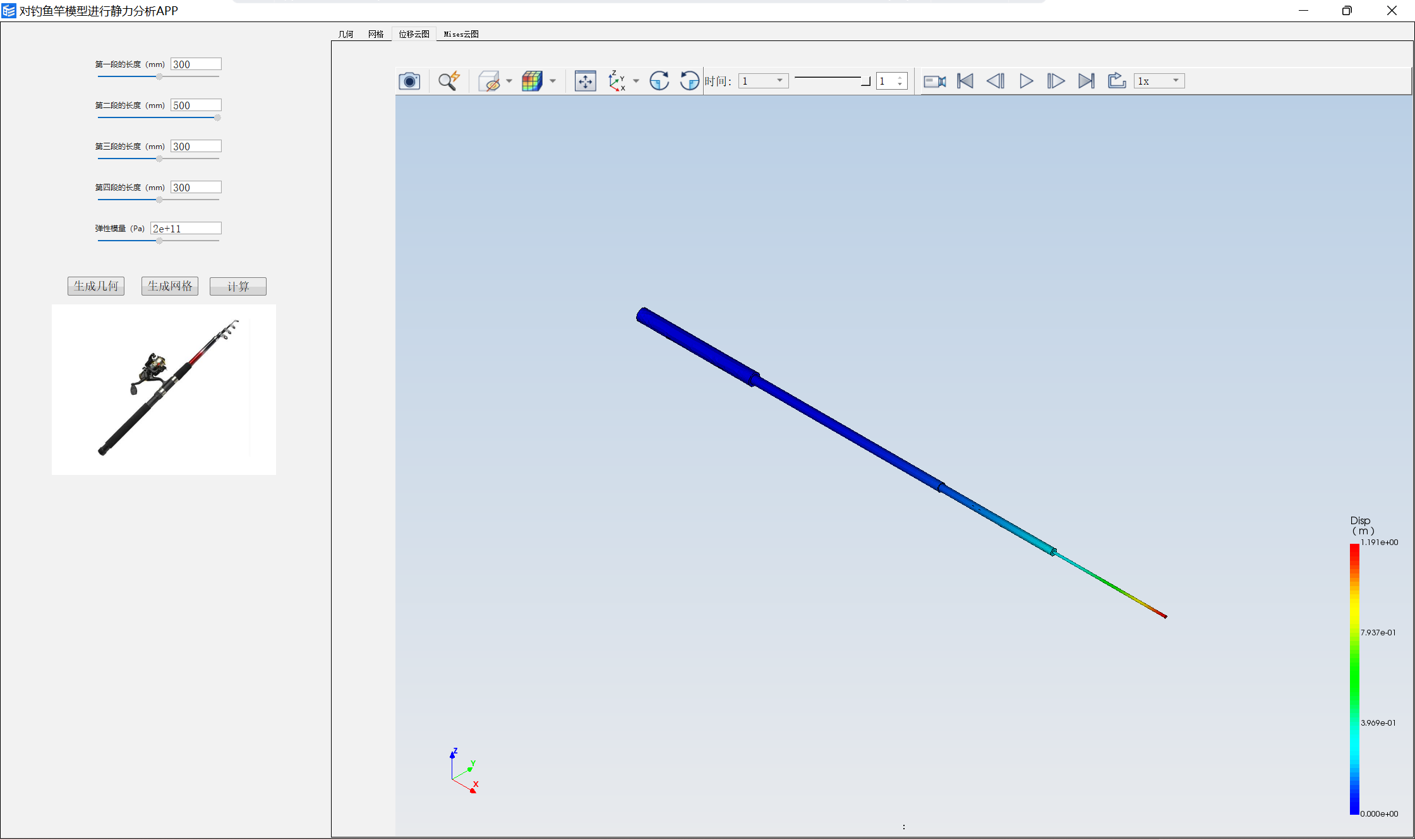
Task: Restore the window with restore button
Action: (x=1347, y=11)
